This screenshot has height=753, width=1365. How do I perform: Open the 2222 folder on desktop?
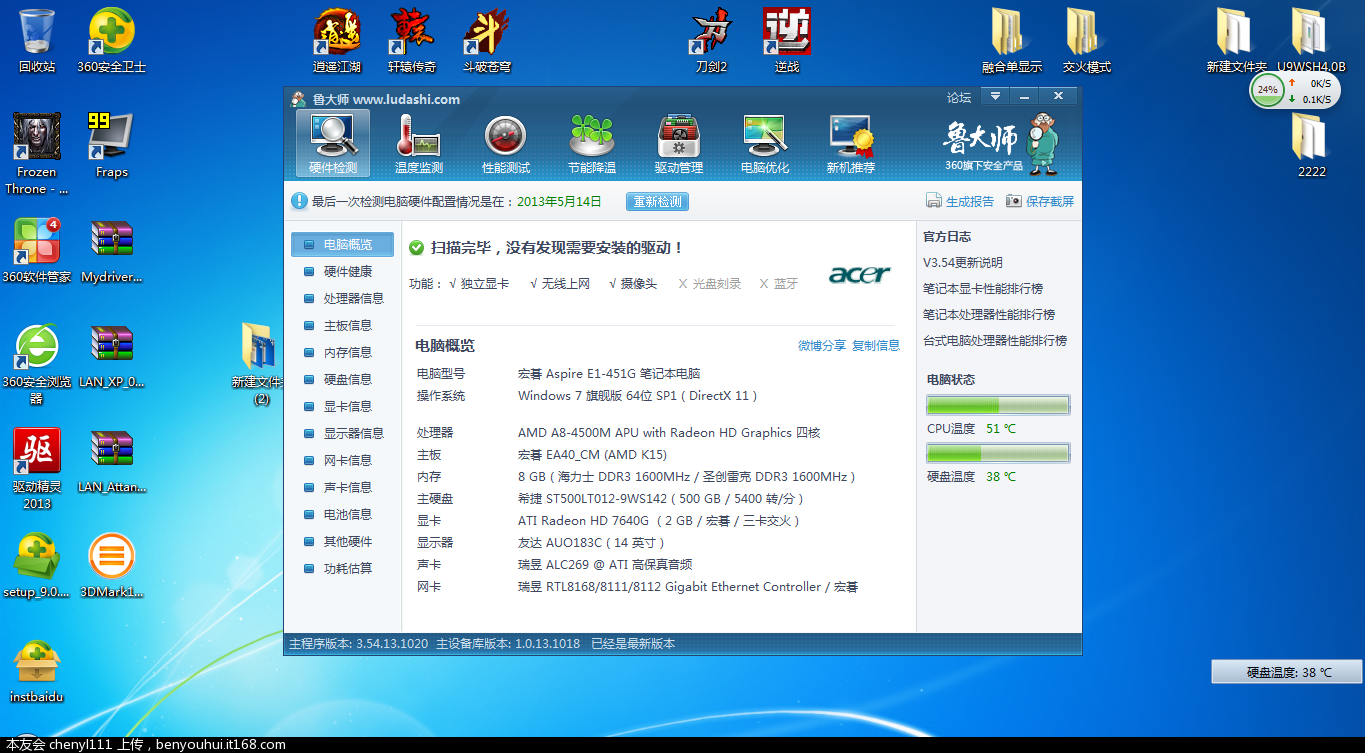coord(1312,145)
